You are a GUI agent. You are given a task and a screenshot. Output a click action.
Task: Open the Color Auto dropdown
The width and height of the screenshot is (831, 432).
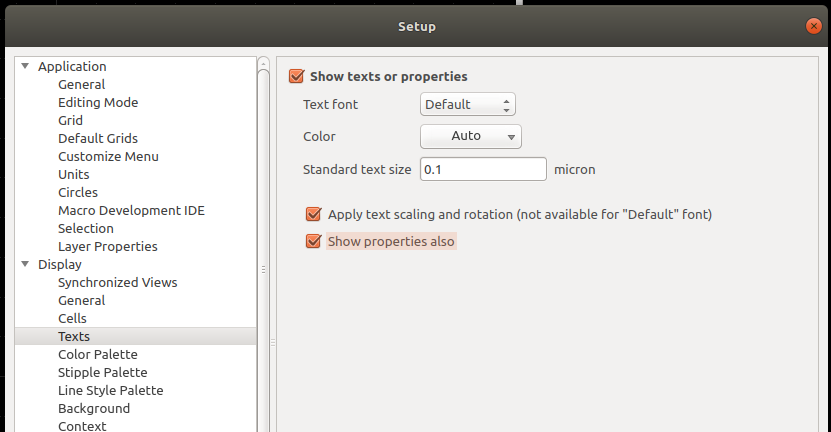coord(470,136)
